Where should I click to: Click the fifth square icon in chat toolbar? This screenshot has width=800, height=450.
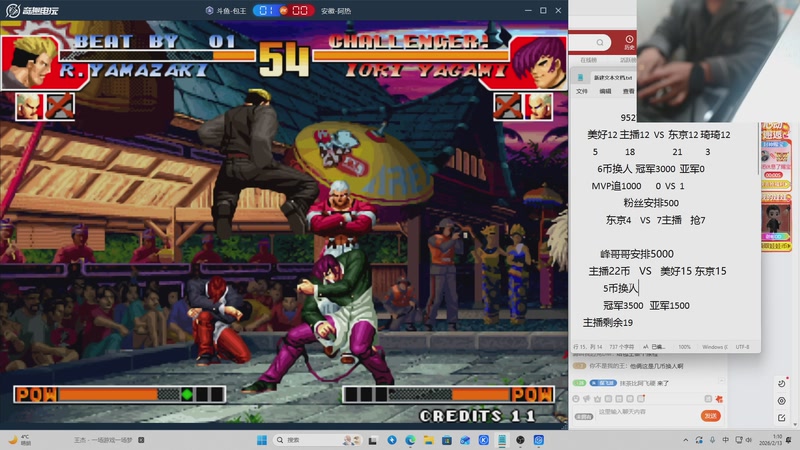point(619,399)
